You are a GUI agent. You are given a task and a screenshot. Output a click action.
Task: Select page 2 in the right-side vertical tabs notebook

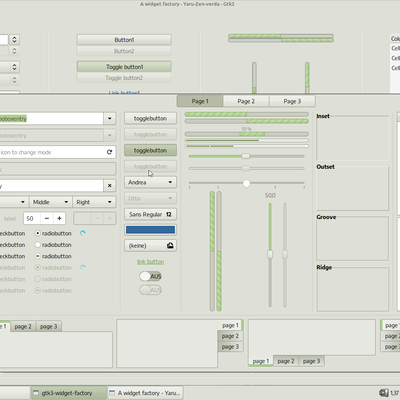tap(230, 336)
